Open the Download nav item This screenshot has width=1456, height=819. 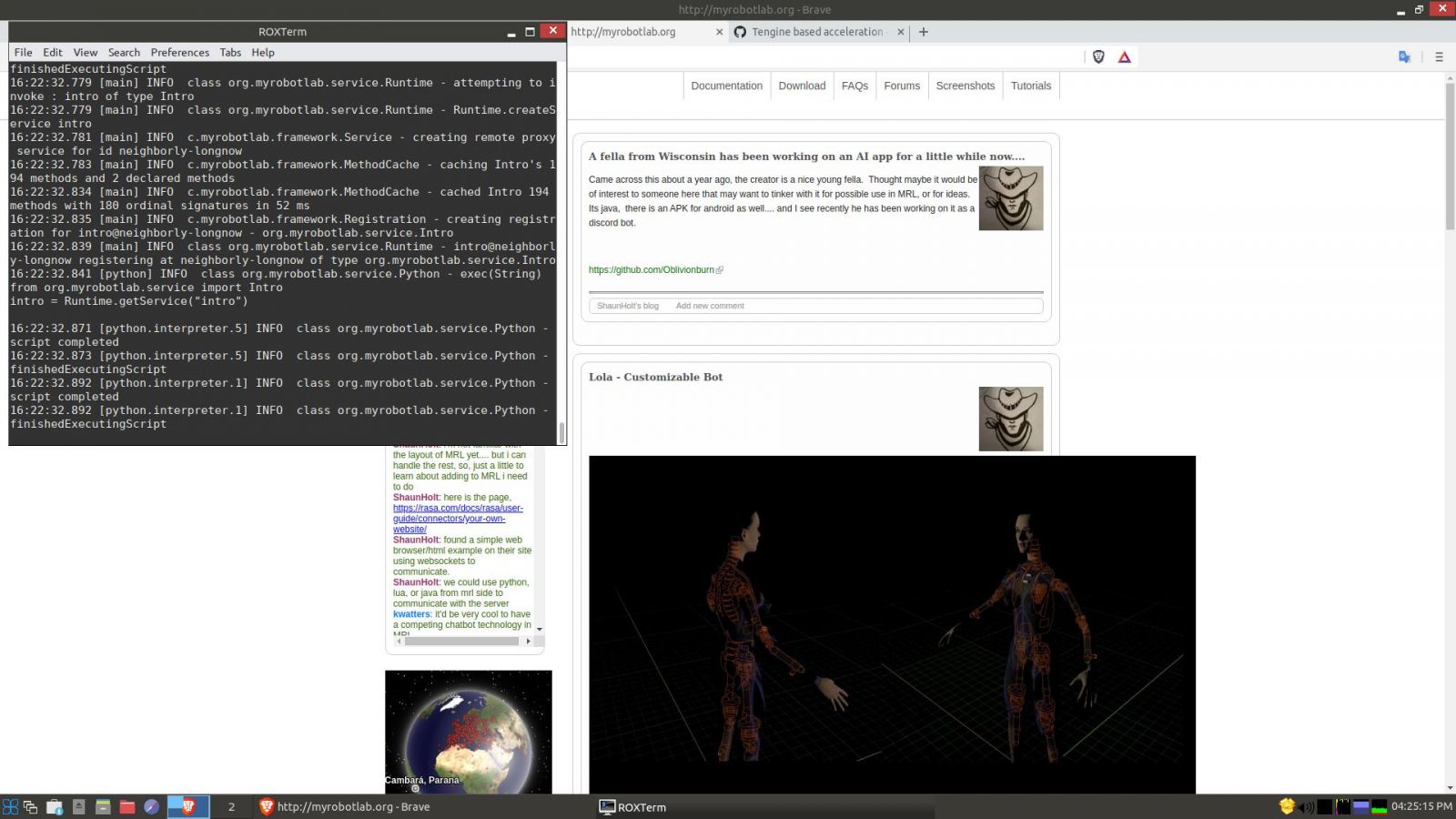(802, 86)
